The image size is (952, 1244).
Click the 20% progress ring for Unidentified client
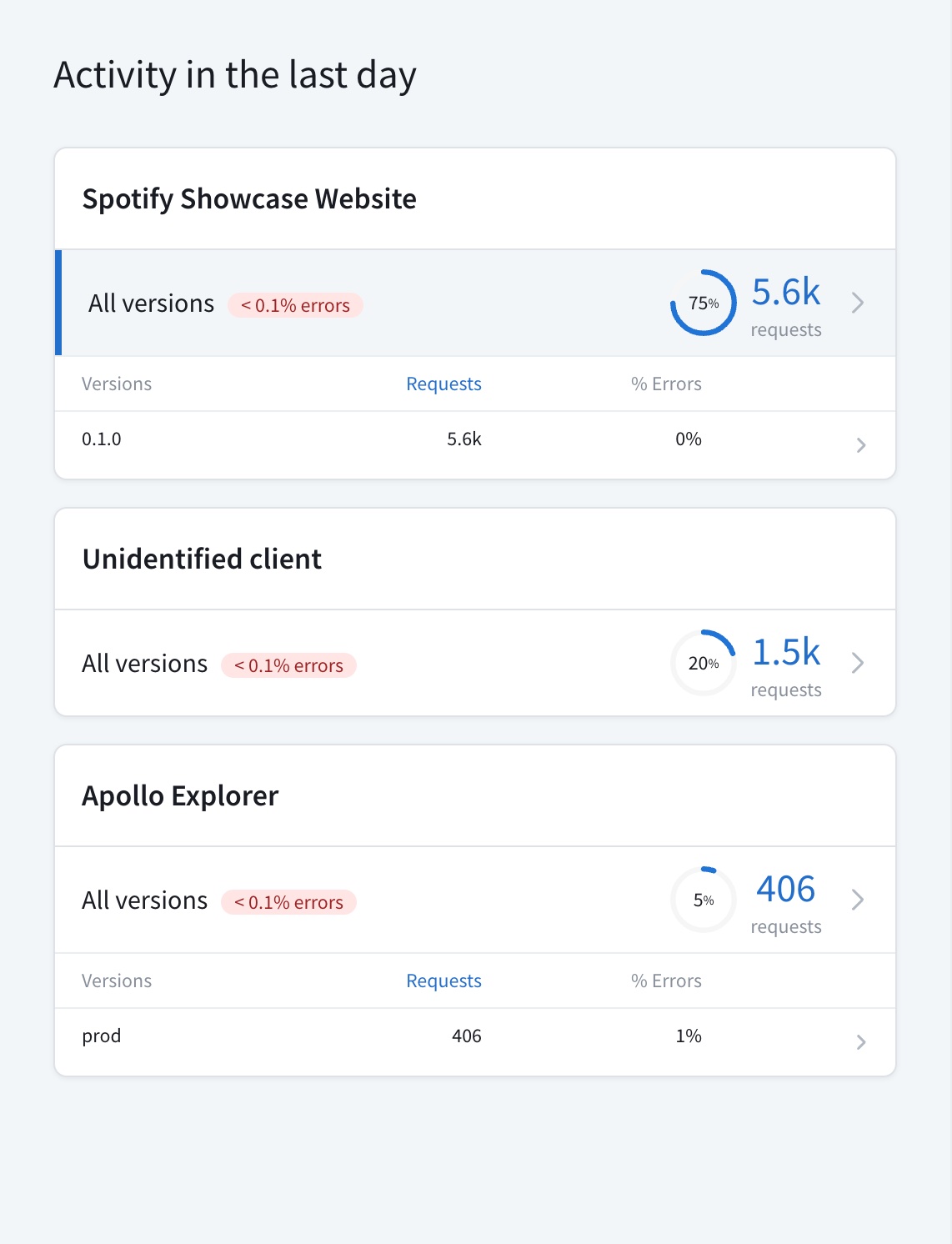click(x=704, y=663)
